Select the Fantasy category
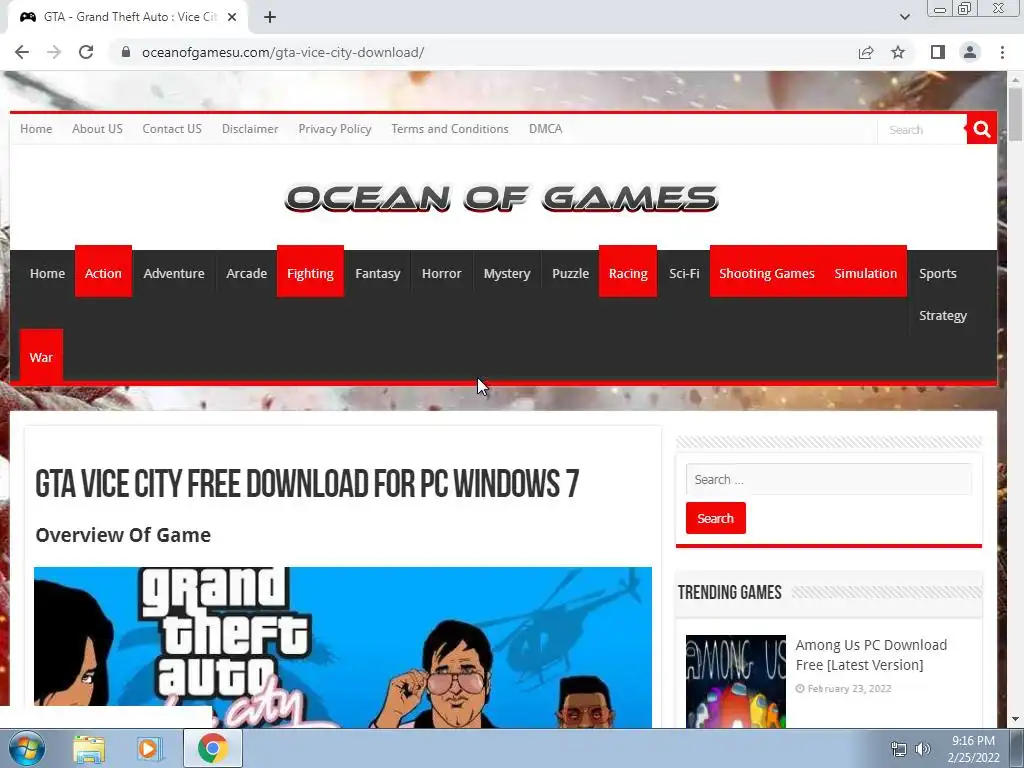The height and width of the screenshot is (768, 1024). point(377,273)
